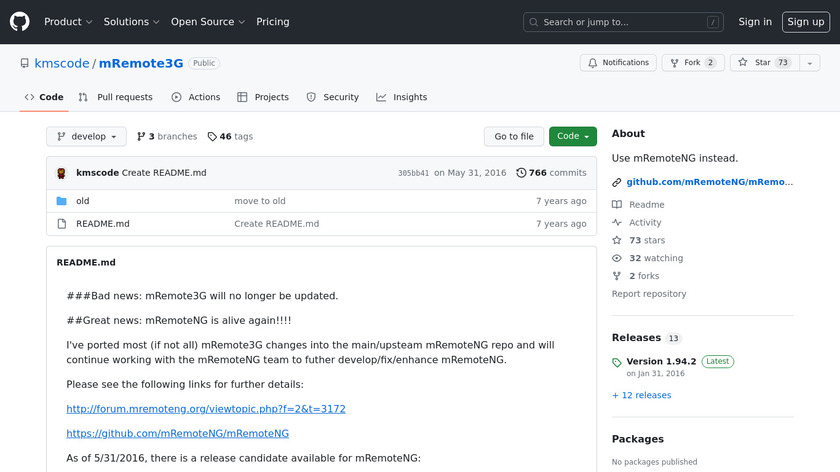The width and height of the screenshot is (840, 472).
Task: Focus the Search or jump to field
Action: [x=623, y=22]
